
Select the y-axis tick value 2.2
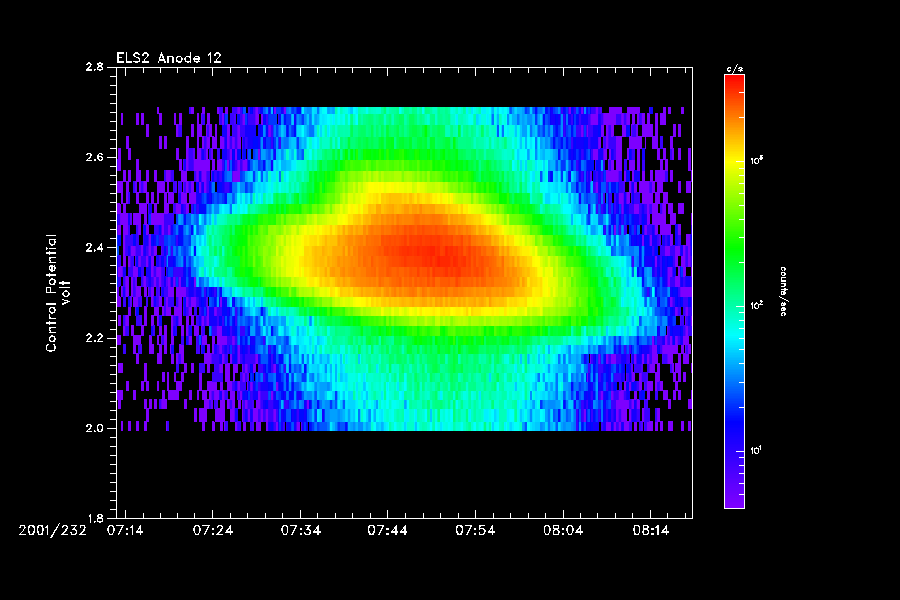coord(95,338)
